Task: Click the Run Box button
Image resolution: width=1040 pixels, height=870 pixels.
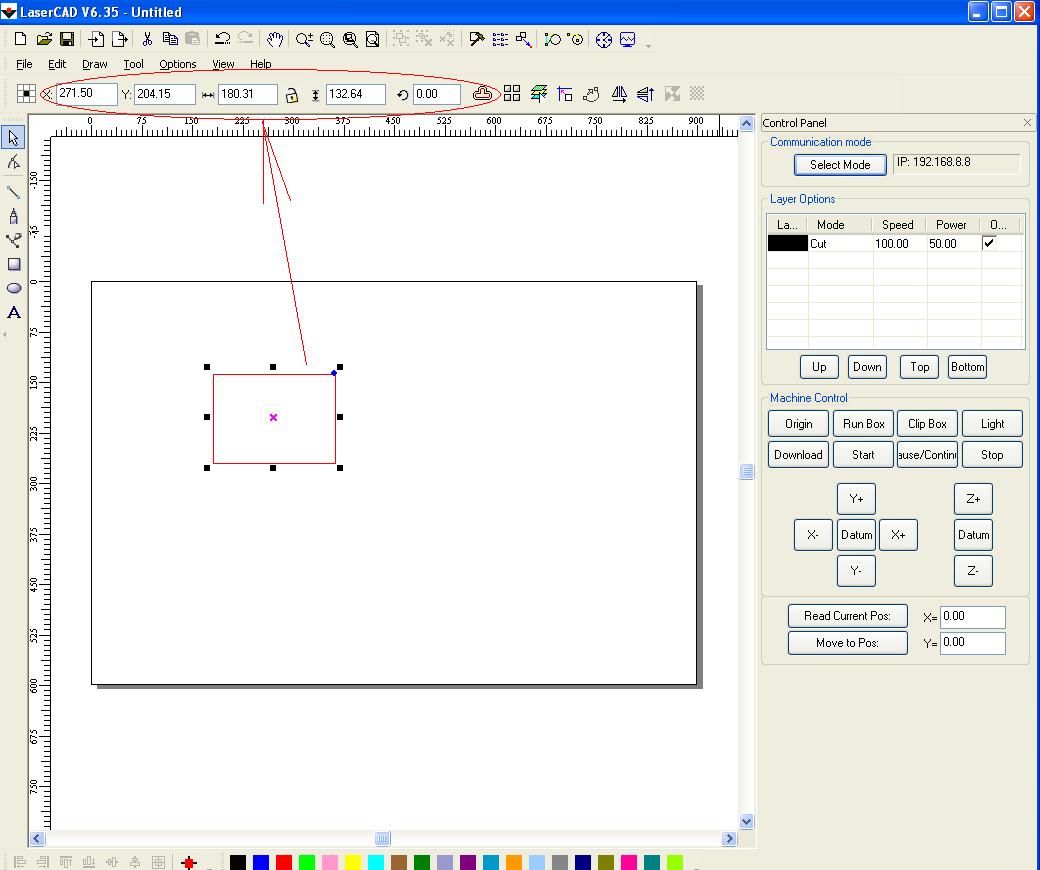Action: [863, 424]
